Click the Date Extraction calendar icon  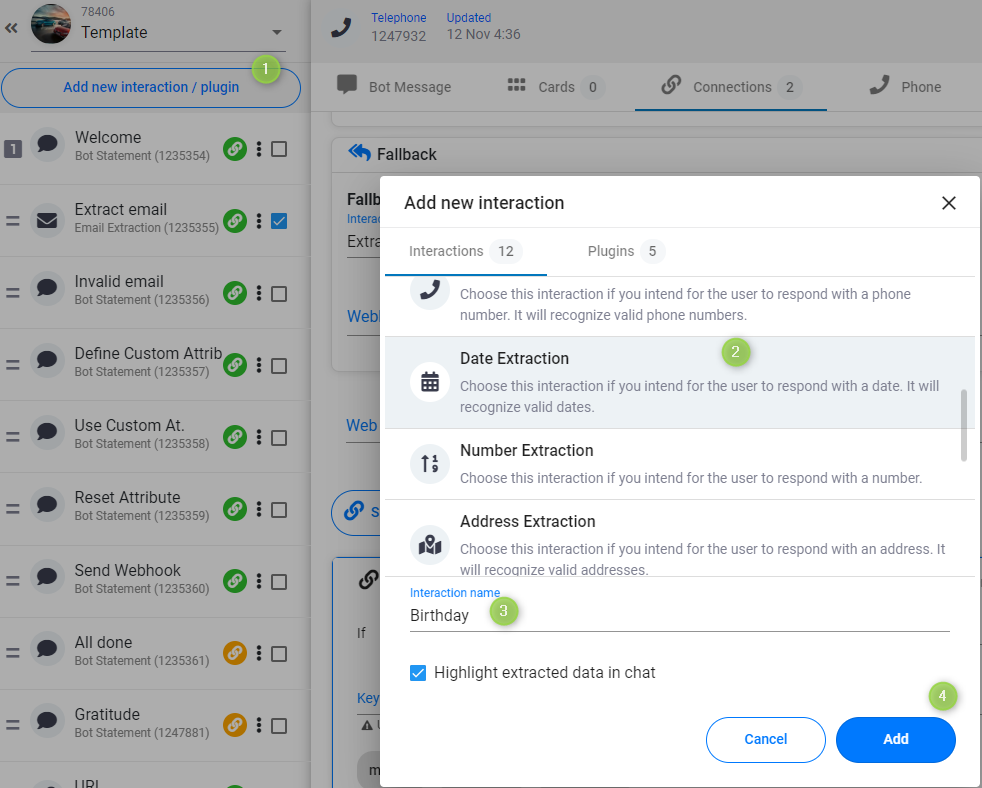[x=430, y=381]
